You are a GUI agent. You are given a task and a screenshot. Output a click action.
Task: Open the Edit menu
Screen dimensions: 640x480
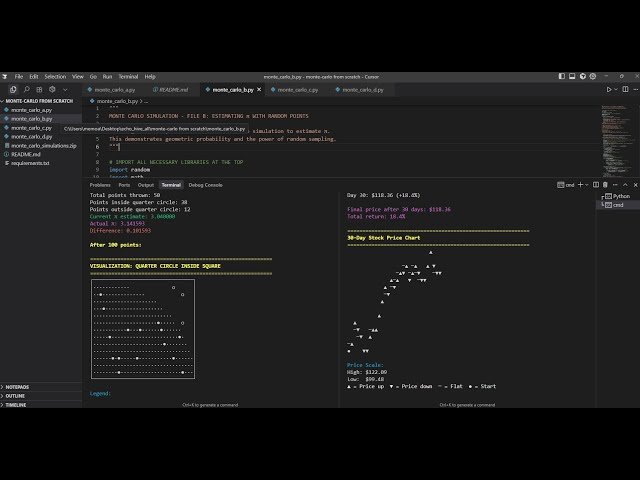point(33,76)
